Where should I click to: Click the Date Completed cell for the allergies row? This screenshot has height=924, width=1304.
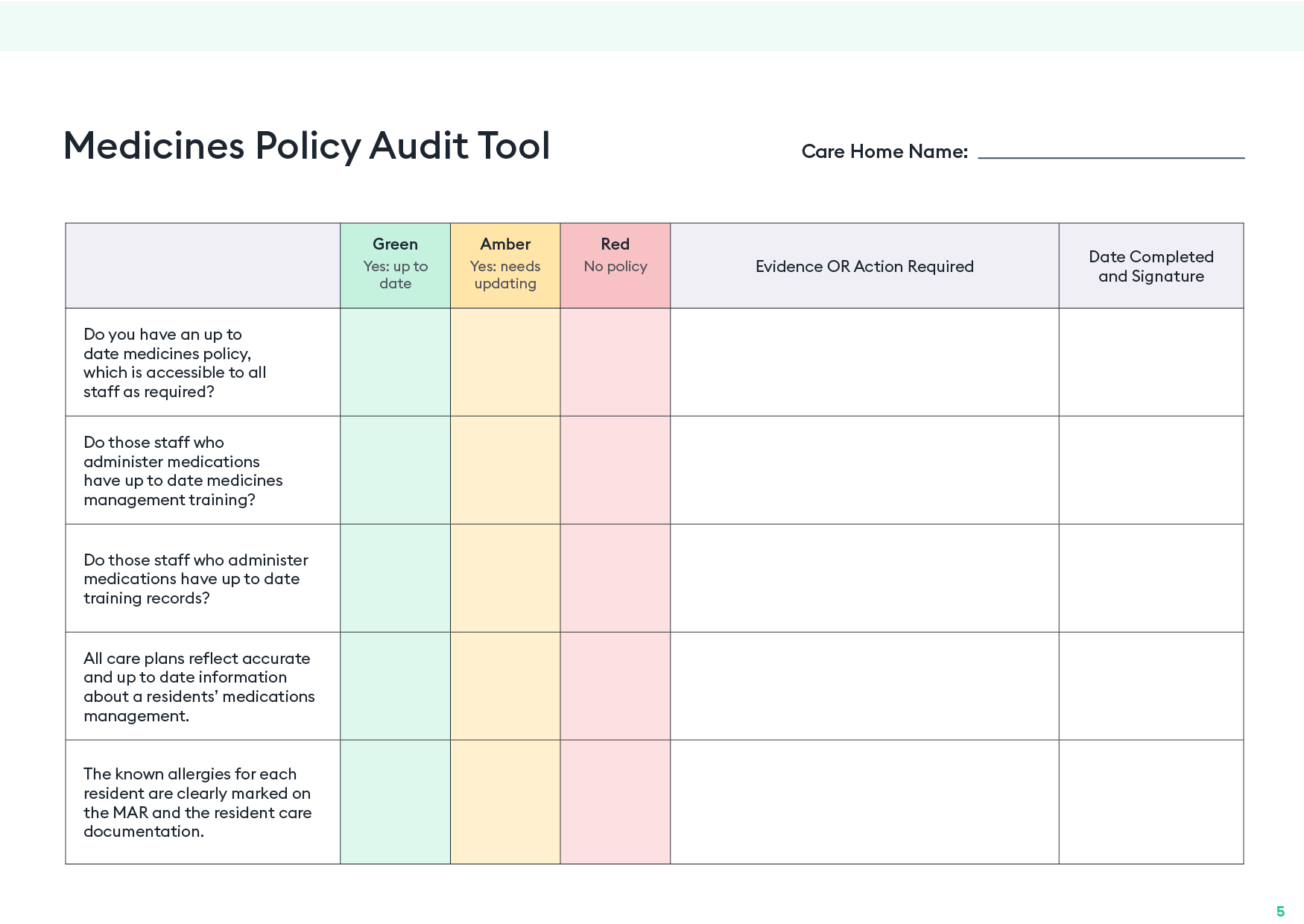pos(1151,803)
